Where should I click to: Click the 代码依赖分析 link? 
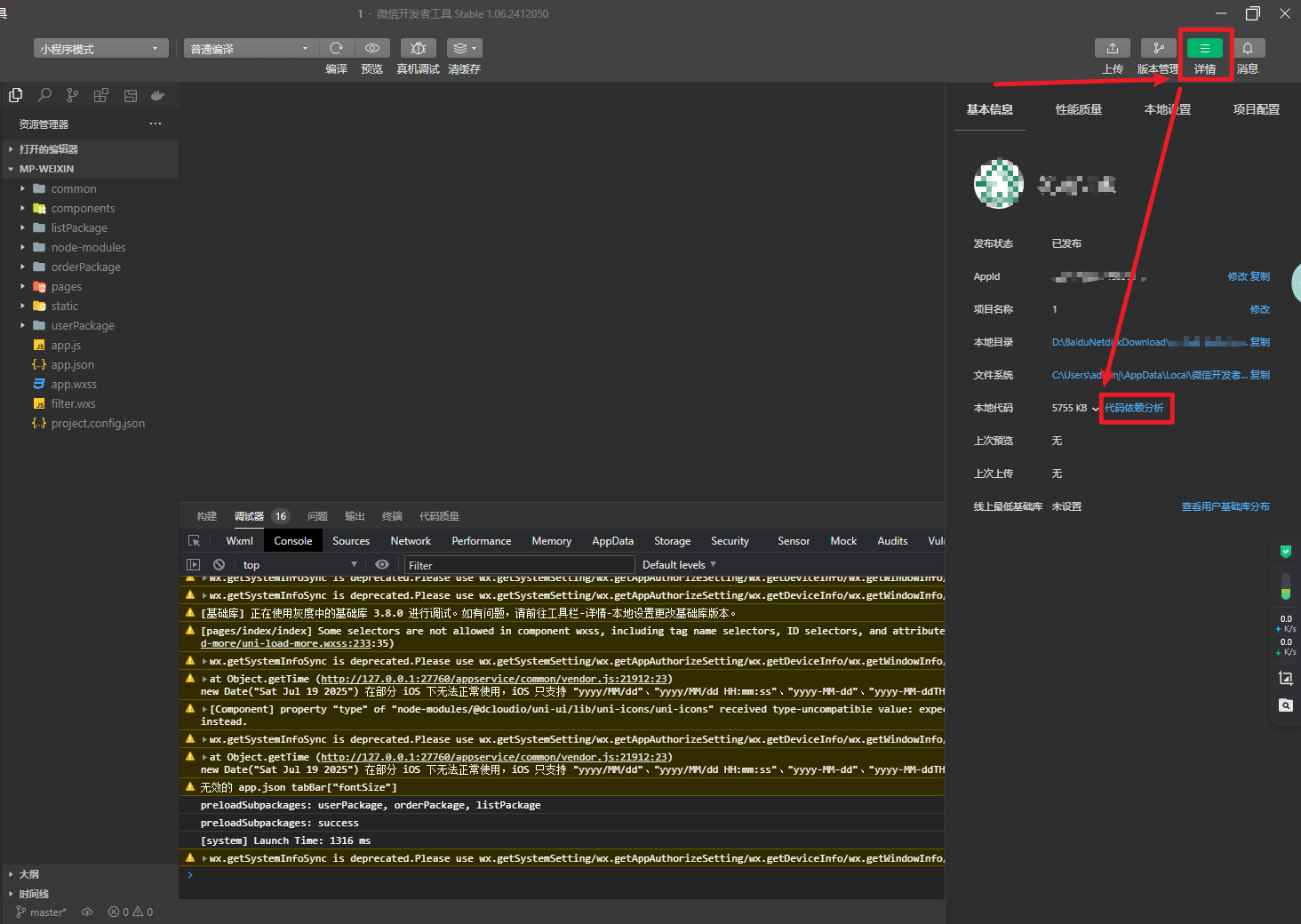pos(1134,408)
